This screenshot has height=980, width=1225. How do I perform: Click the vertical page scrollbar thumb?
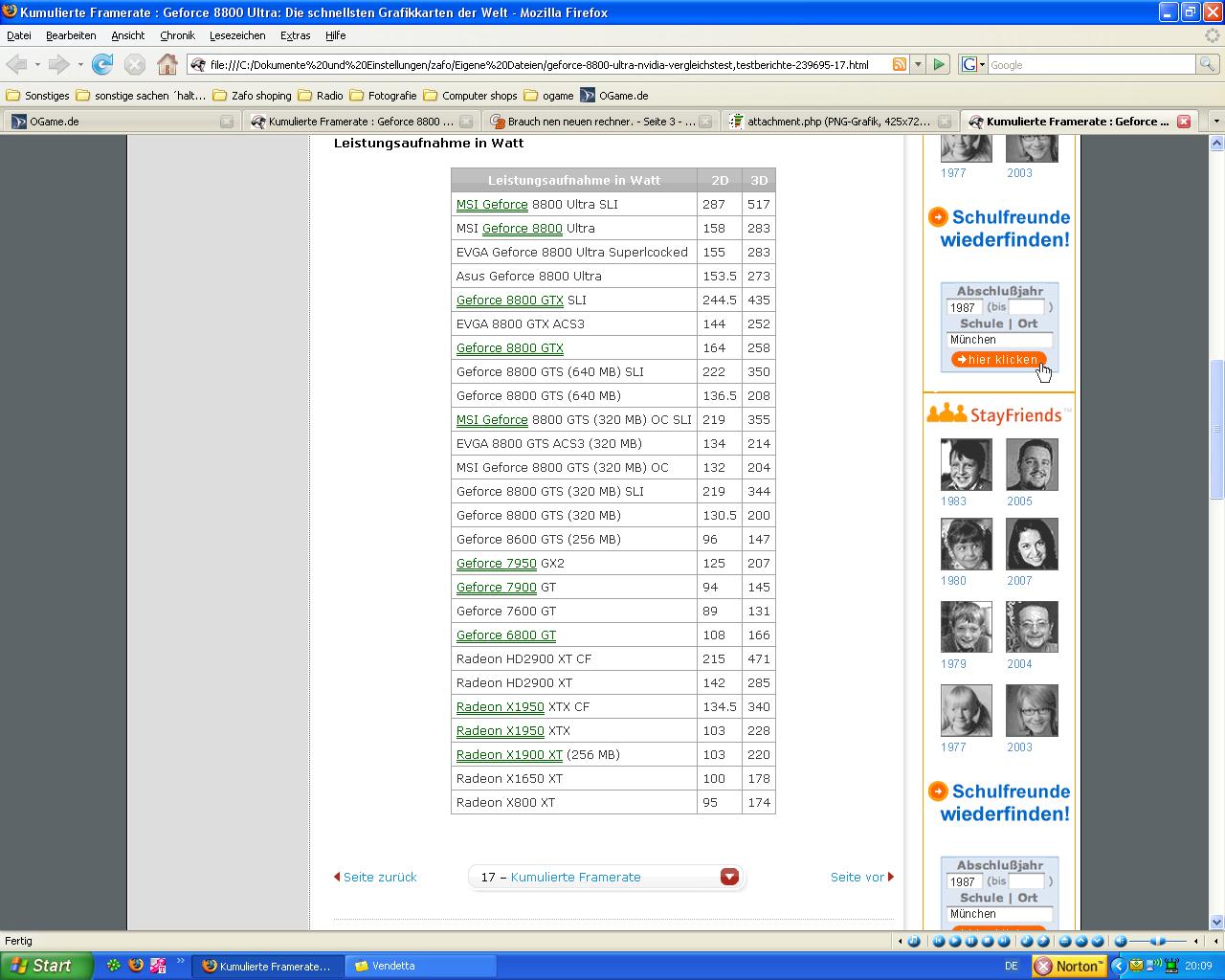[1216, 429]
